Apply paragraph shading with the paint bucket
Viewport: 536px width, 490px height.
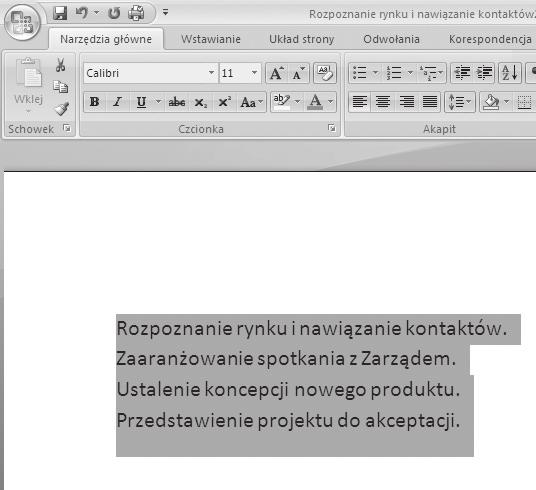pyautogui.click(x=491, y=102)
